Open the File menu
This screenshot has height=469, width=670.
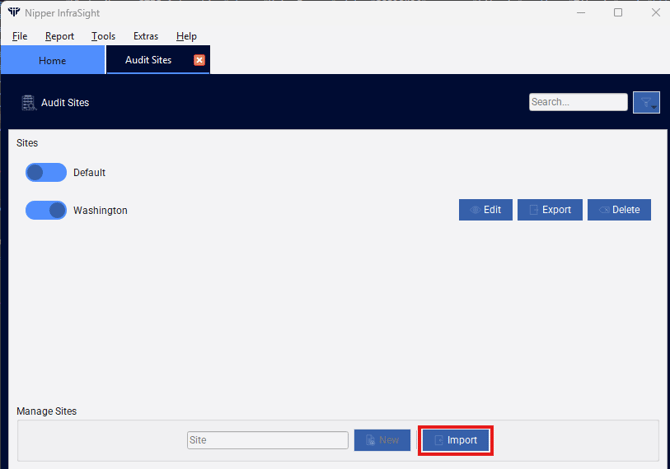(20, 36)
